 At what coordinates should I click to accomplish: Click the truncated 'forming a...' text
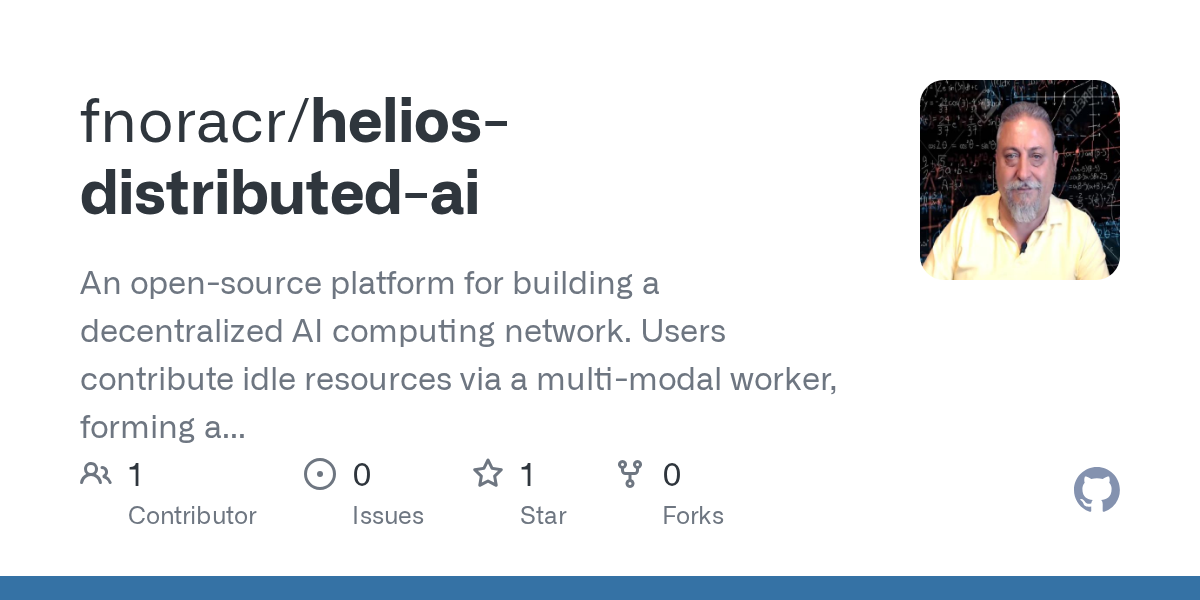click(162, 428)
